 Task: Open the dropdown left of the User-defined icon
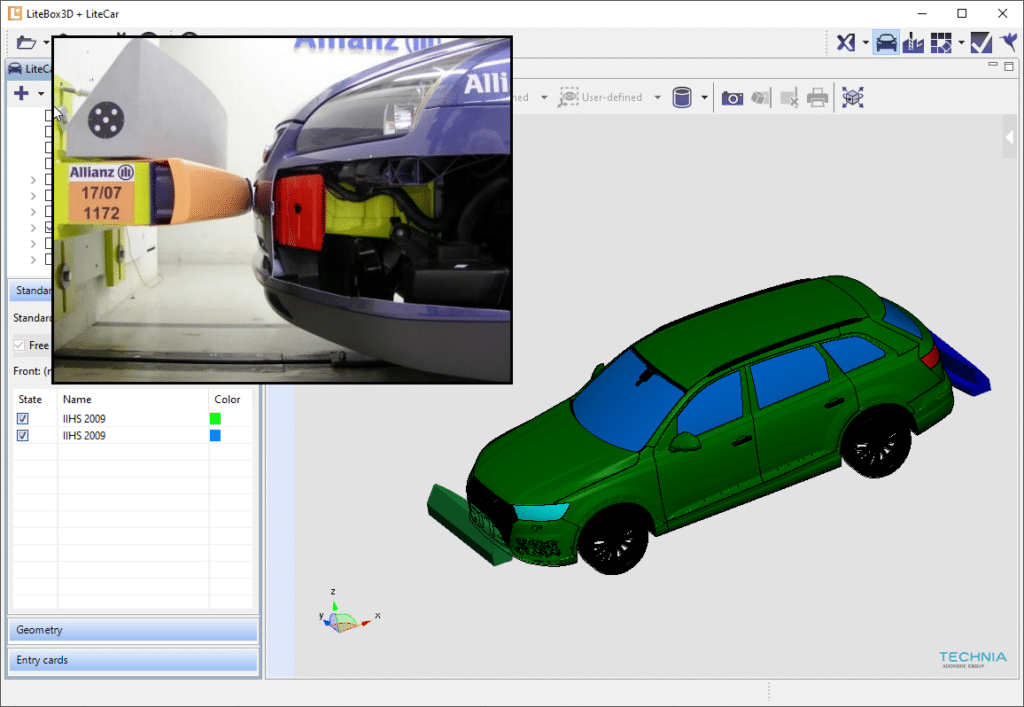(544, 97)
